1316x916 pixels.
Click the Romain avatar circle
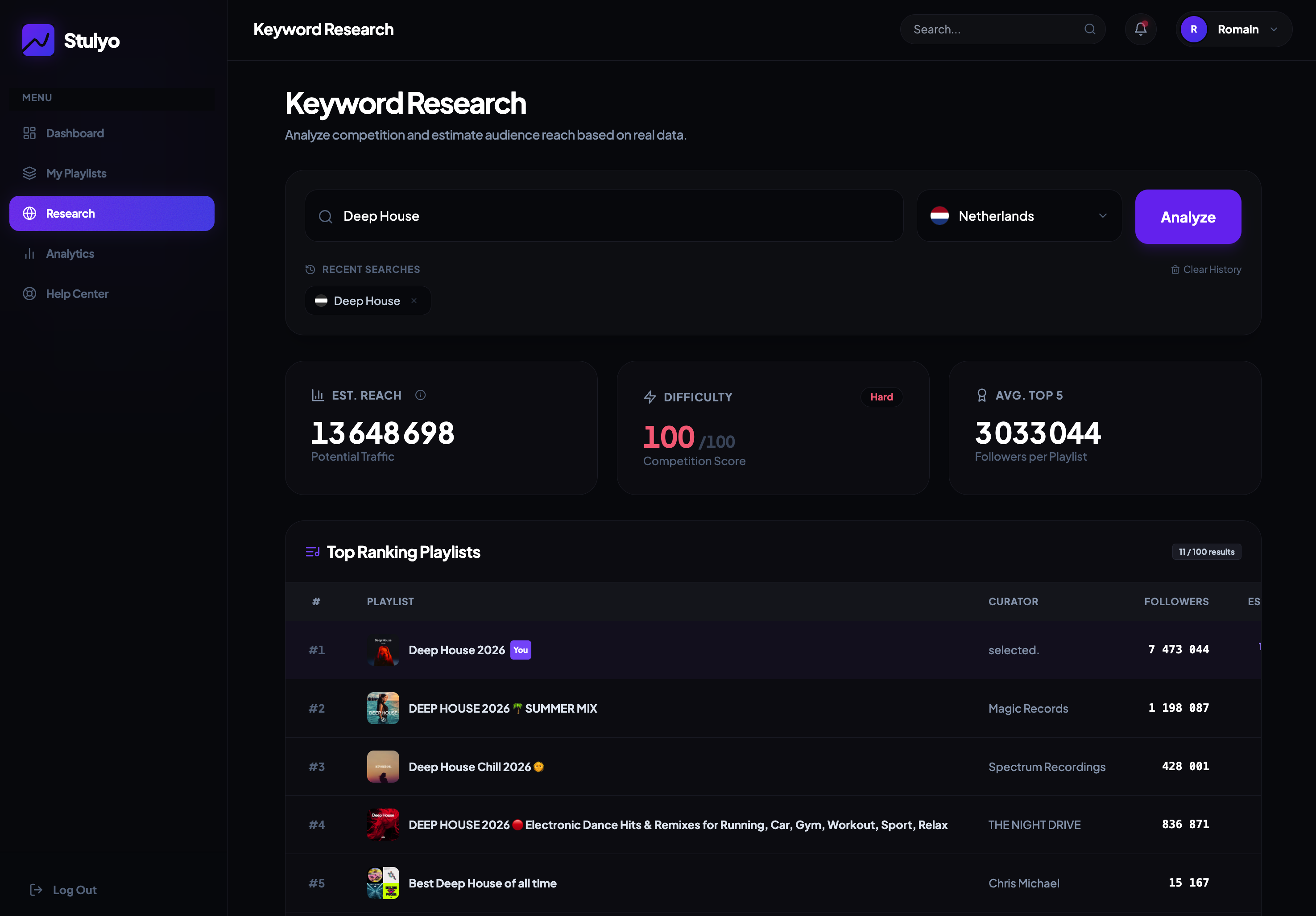pos(1193,29)
